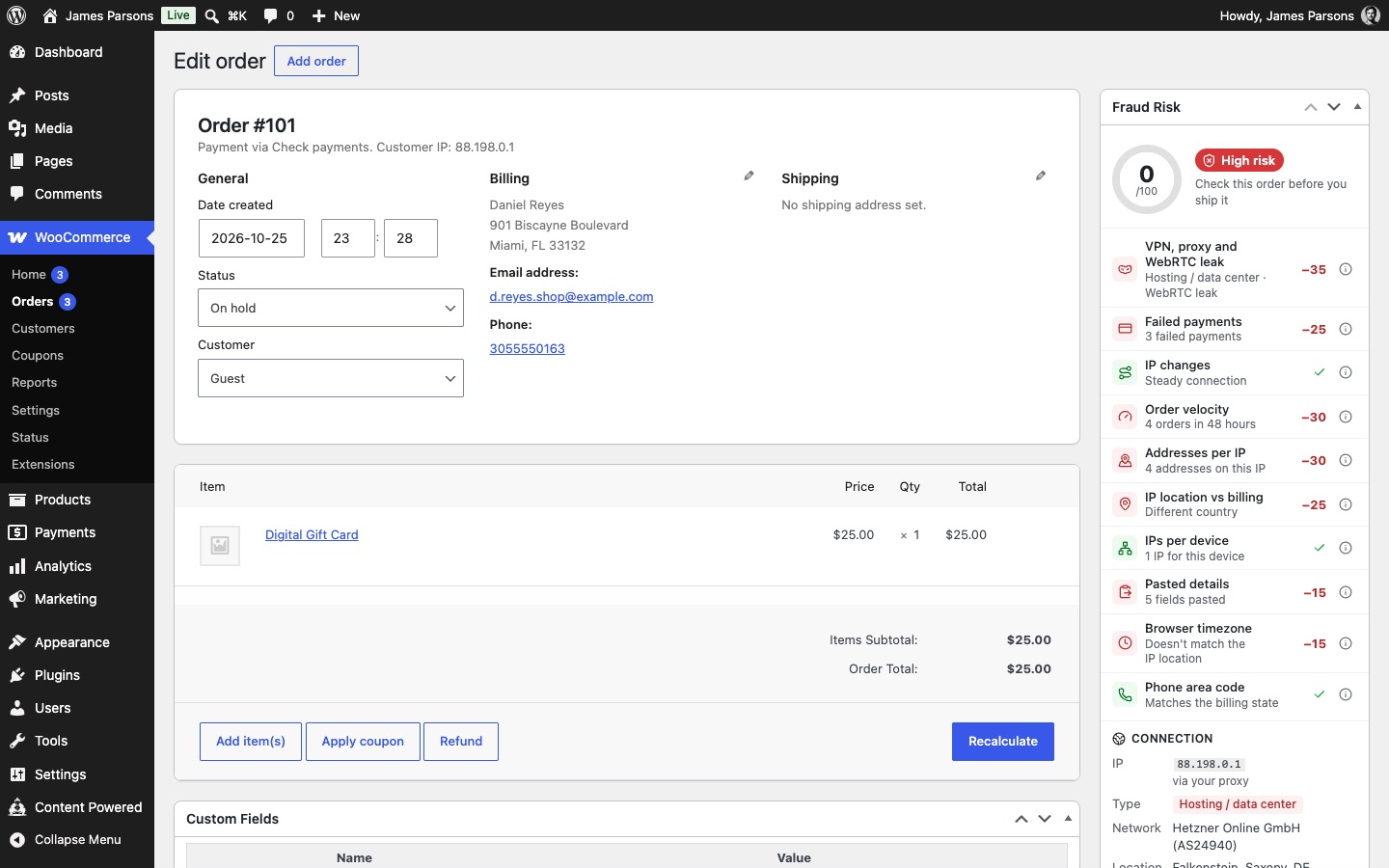Image resolution: width=1389 pixels, height=868 pixels.
Task: Click the Add order button
Action: (x=316, y=61)
